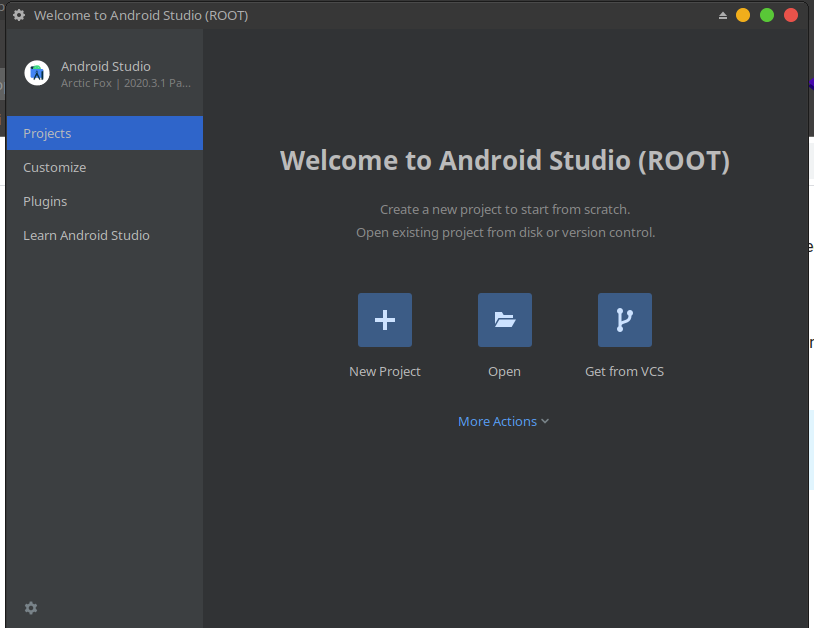Click the Android Studio logo icon
814x628 pixels.
click(37, 73)
